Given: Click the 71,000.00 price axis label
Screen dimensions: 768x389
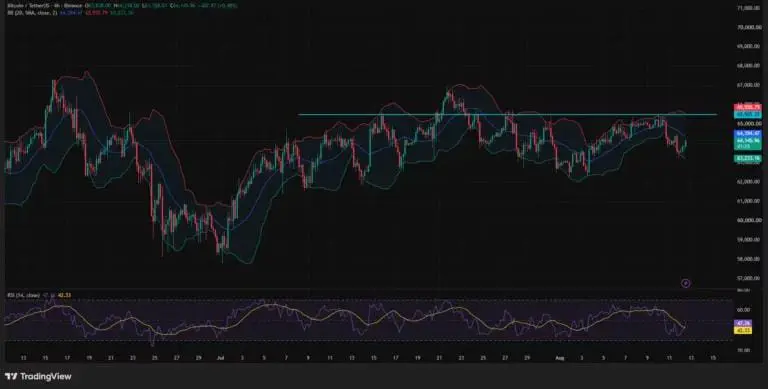Looking at the screenshot, I should pos(748,8).
